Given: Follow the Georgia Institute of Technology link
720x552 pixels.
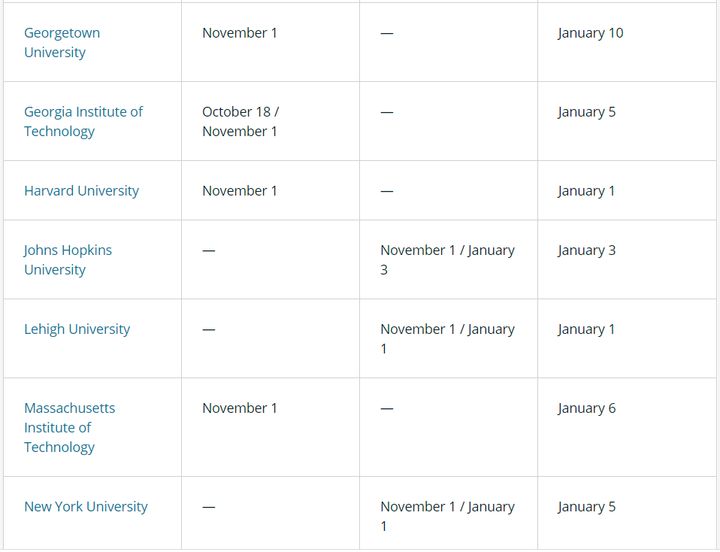Looking at the screenshot, I should [x=83, y=121].
